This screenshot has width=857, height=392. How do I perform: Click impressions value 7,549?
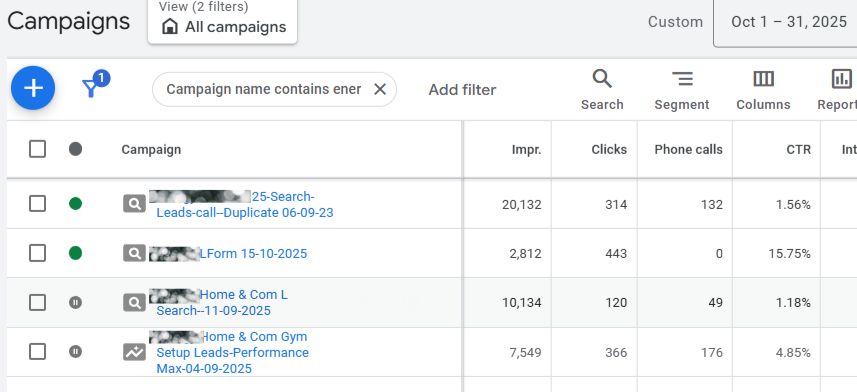[525, 353]
